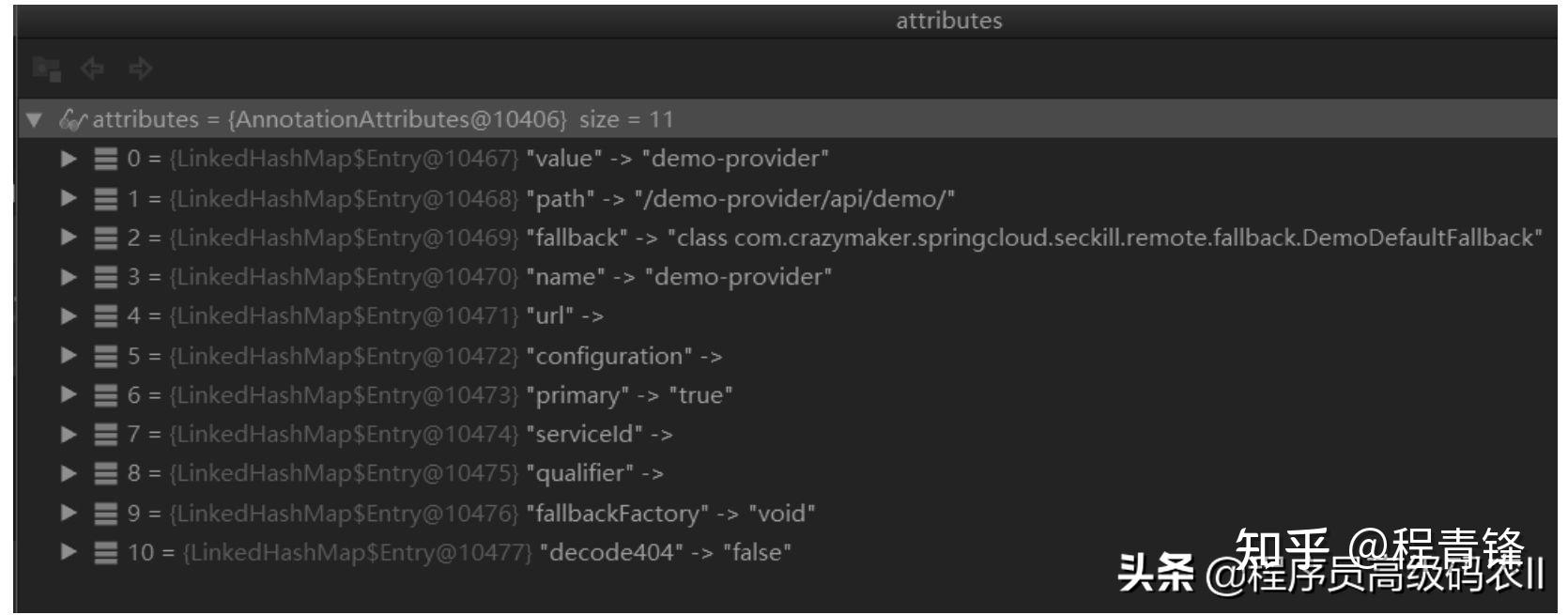Select the "name" -> "demo-provider" row
Viewport: 1568px width, 615px height.
678,277
